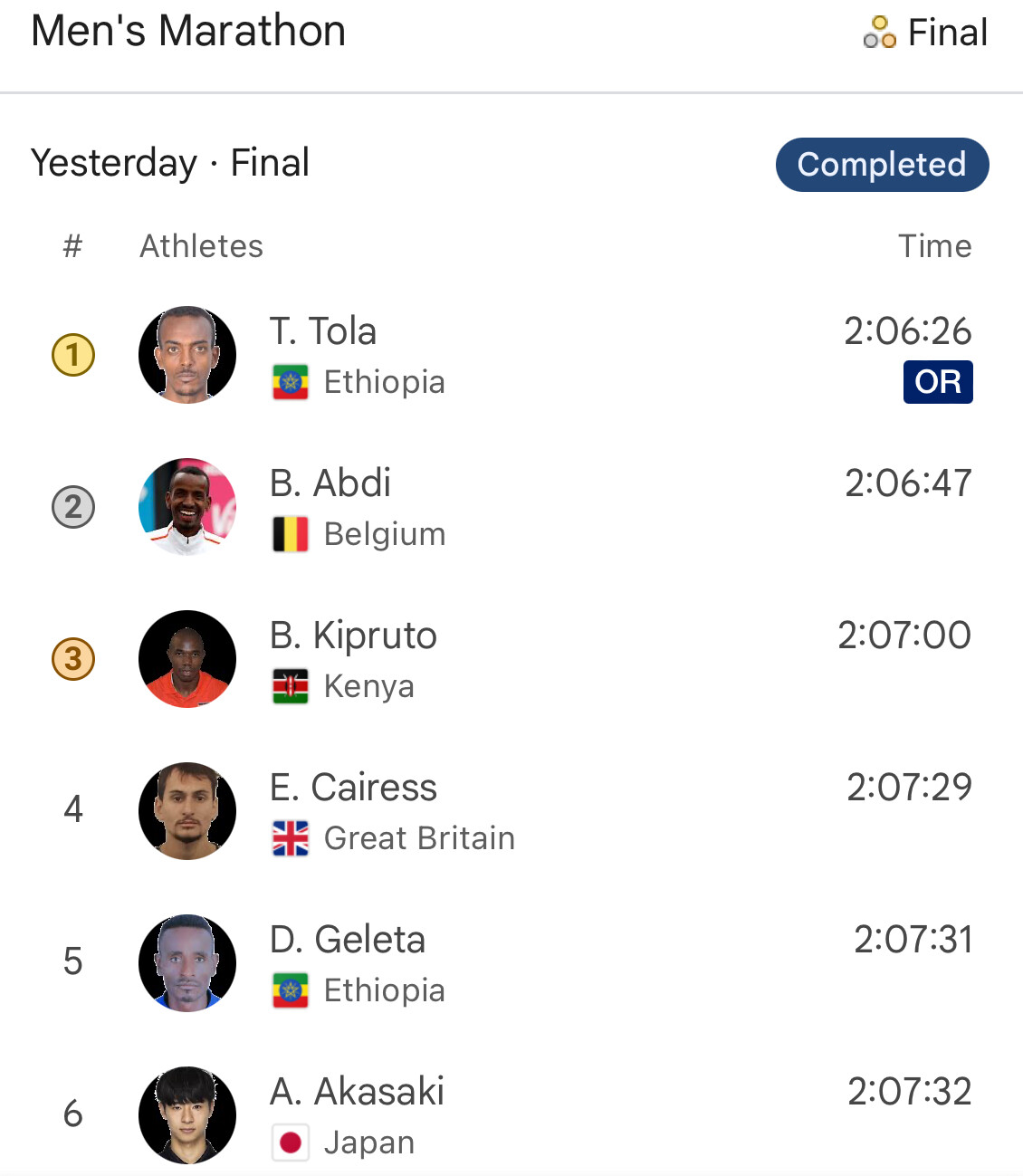Click the Ethiopia flag under D. Geleta
The height and width of the screenshot is (1176, 1023).
pyautogui.click(x=290, y=990)
